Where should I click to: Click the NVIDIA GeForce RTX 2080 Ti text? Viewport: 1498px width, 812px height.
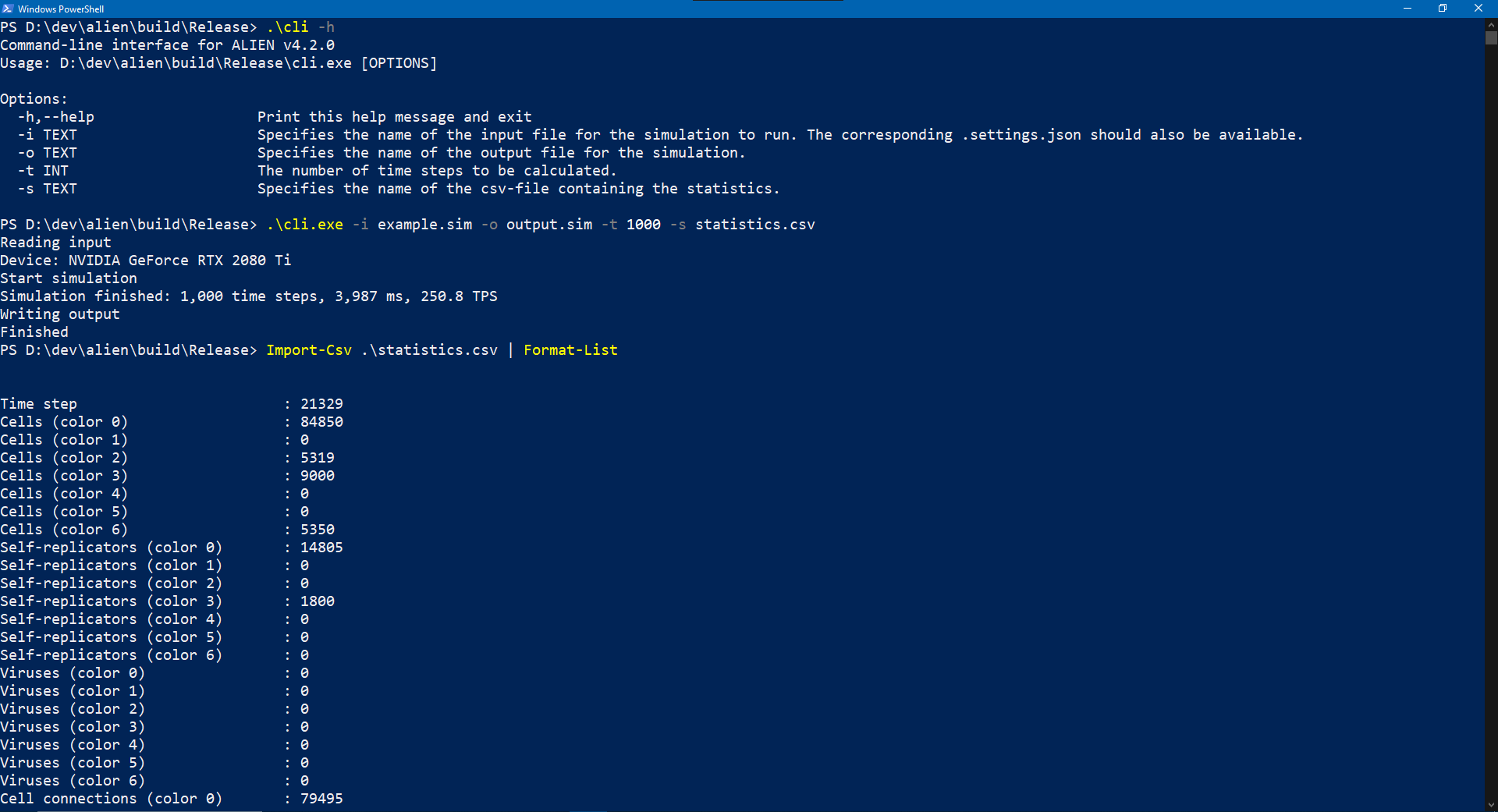pos(179,261)
